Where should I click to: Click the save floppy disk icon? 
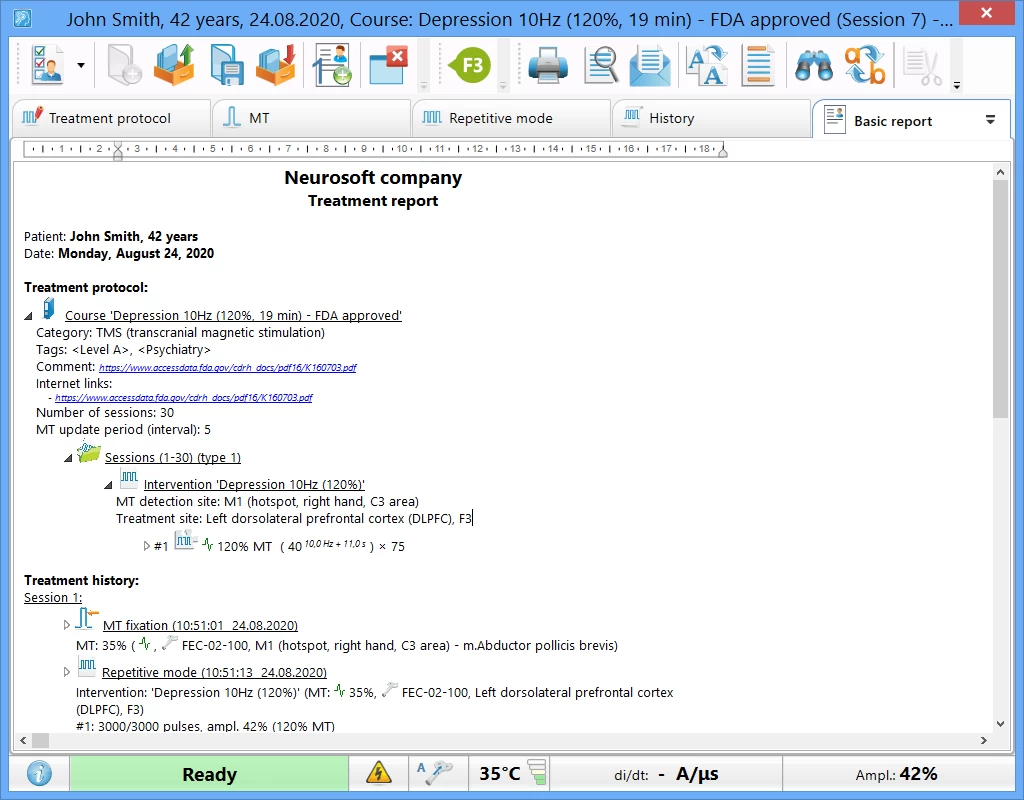228,66
